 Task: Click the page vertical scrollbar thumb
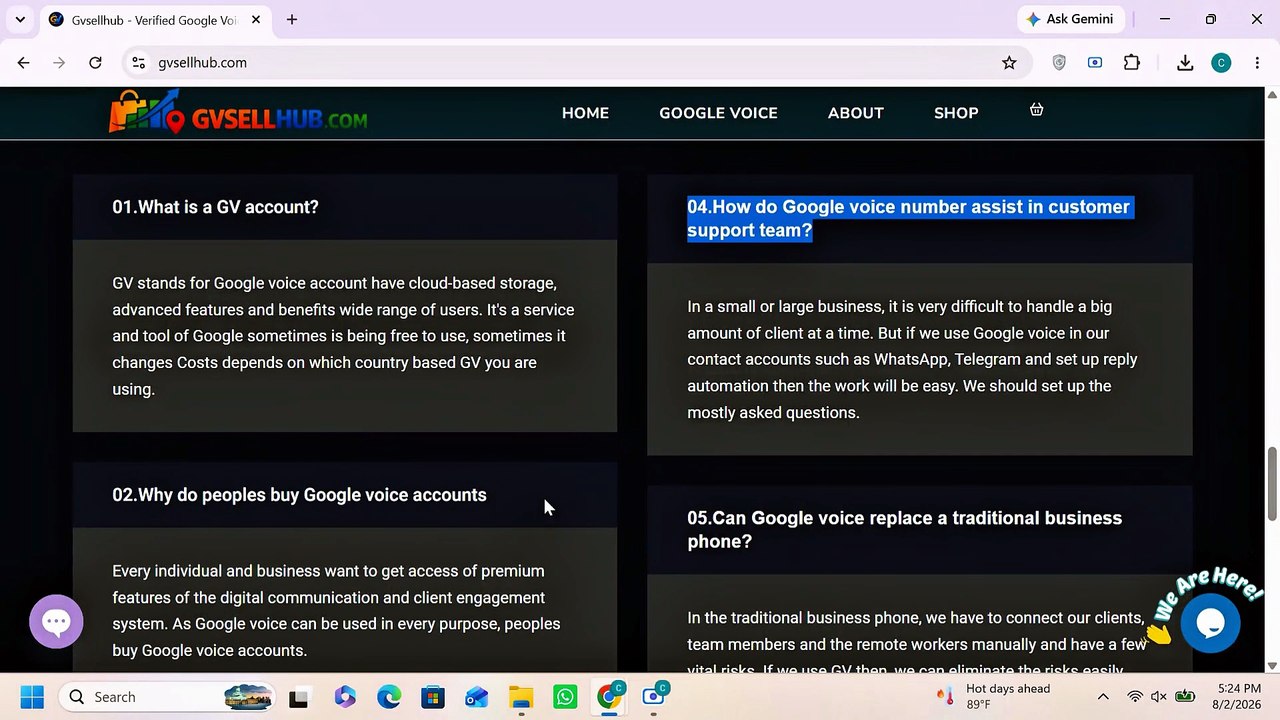(x=1272, y=484)
